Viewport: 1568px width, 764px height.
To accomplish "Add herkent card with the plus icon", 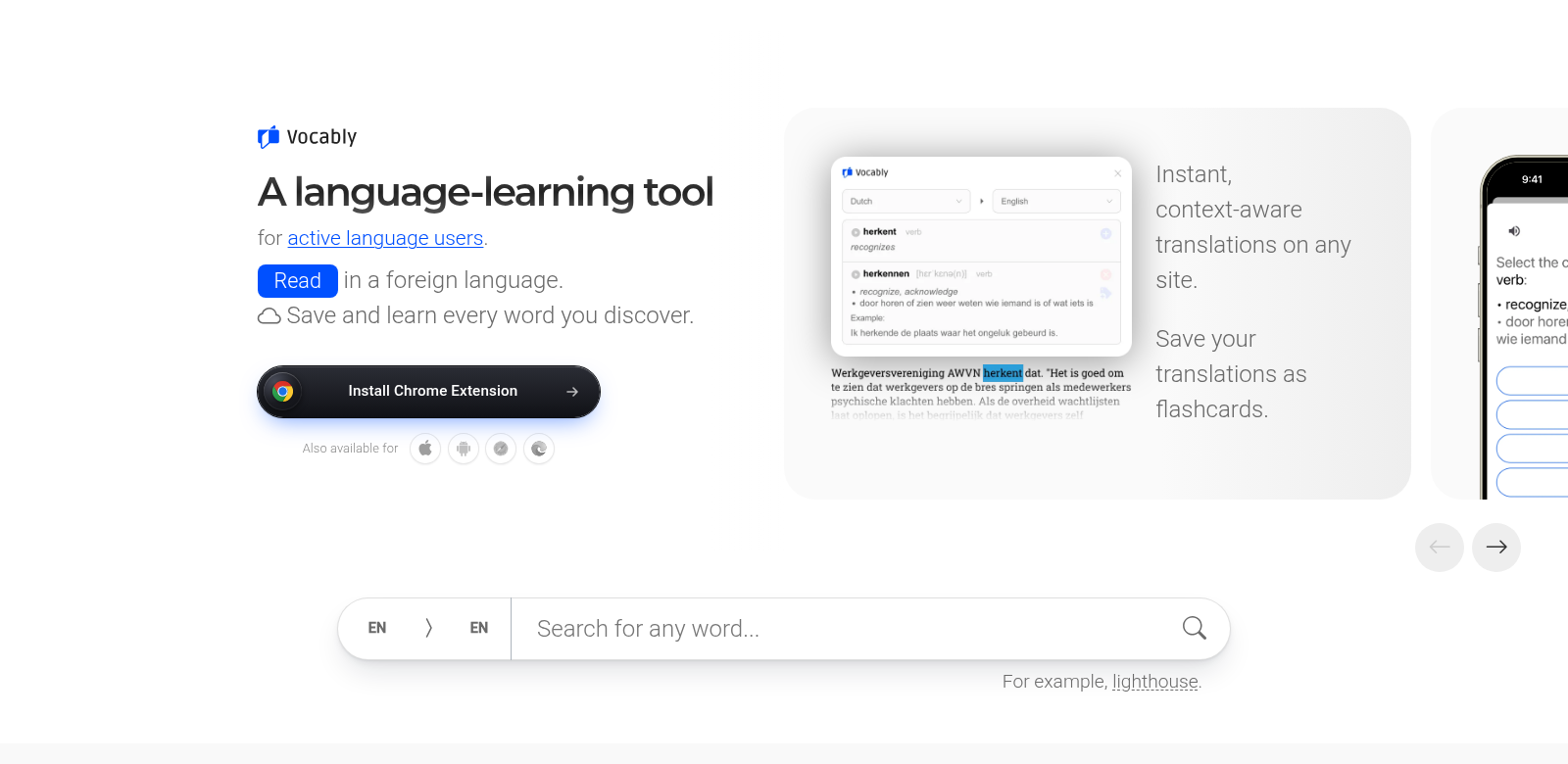I will (x=1105, y=233).
